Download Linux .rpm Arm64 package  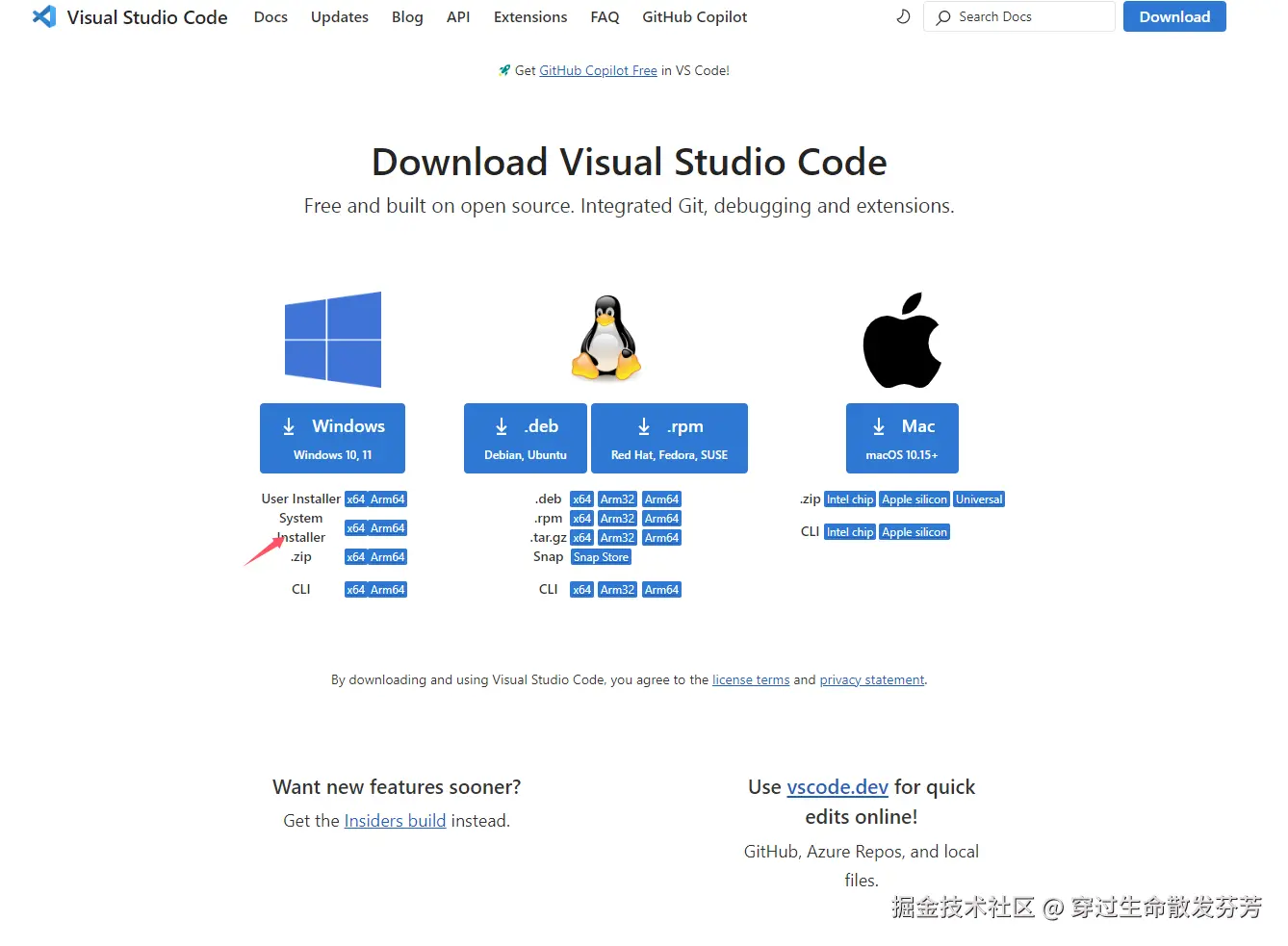661,519
